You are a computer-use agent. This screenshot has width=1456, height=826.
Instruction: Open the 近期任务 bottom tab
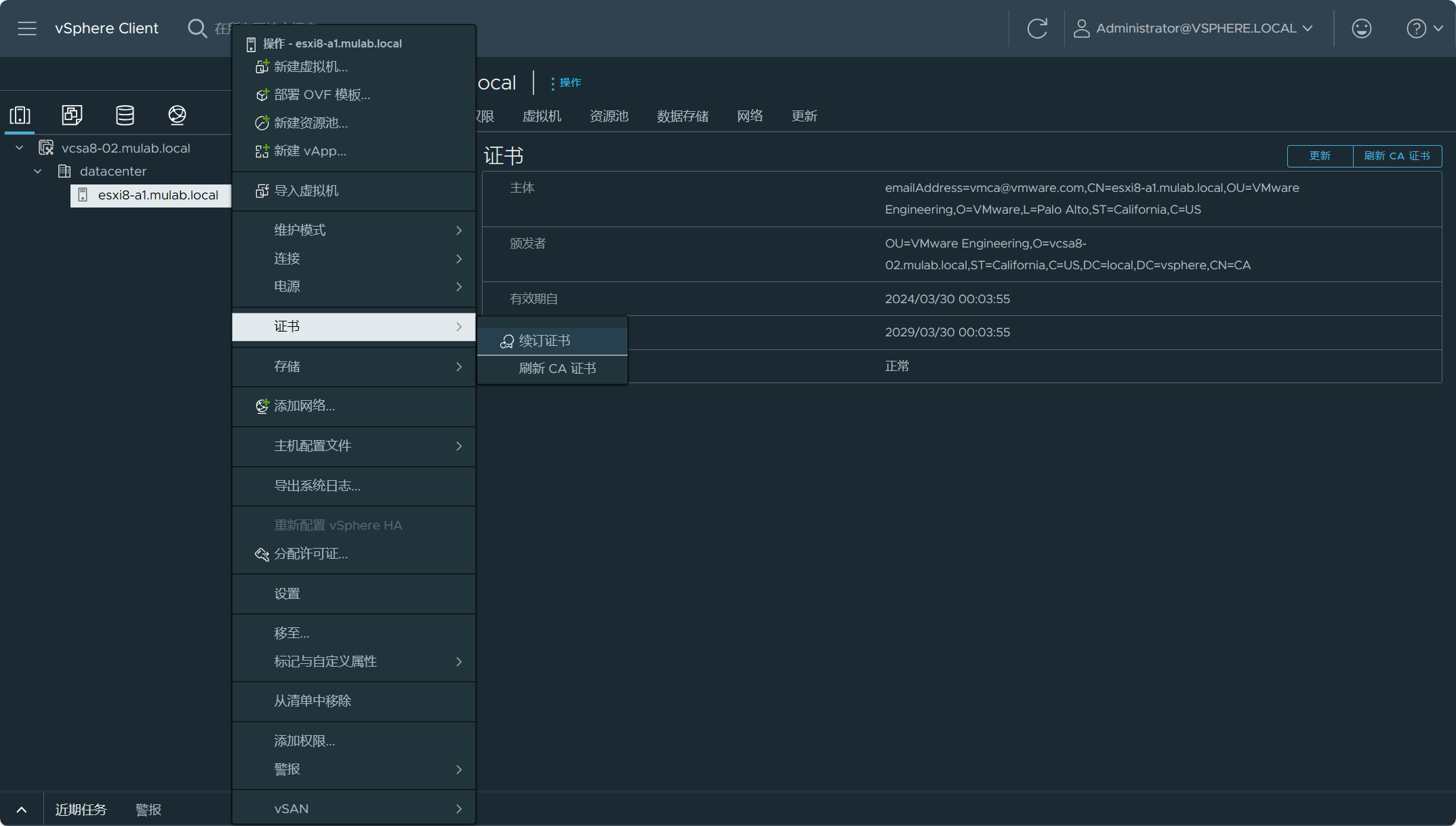click(81, 810)
